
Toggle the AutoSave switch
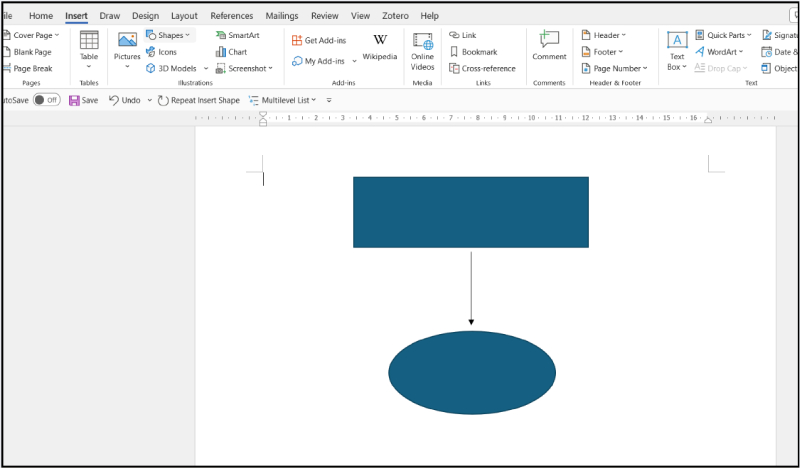pyautogui.click(x=46, y=100)
